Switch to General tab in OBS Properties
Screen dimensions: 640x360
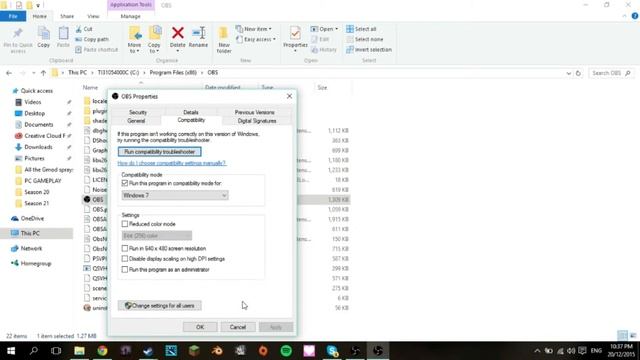coord(136,121)
